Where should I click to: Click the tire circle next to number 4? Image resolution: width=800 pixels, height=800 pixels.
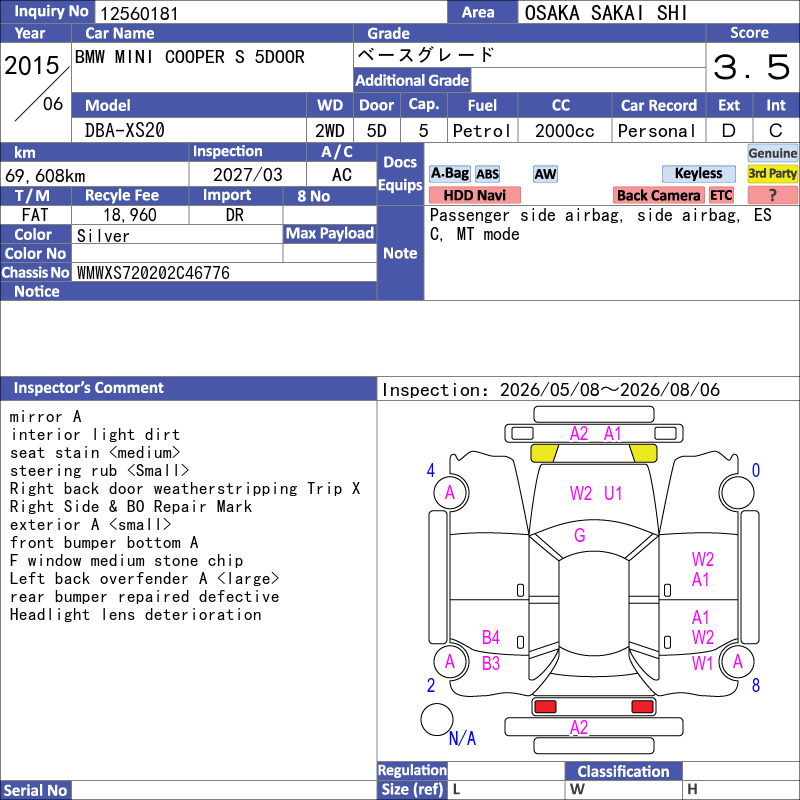451,493
